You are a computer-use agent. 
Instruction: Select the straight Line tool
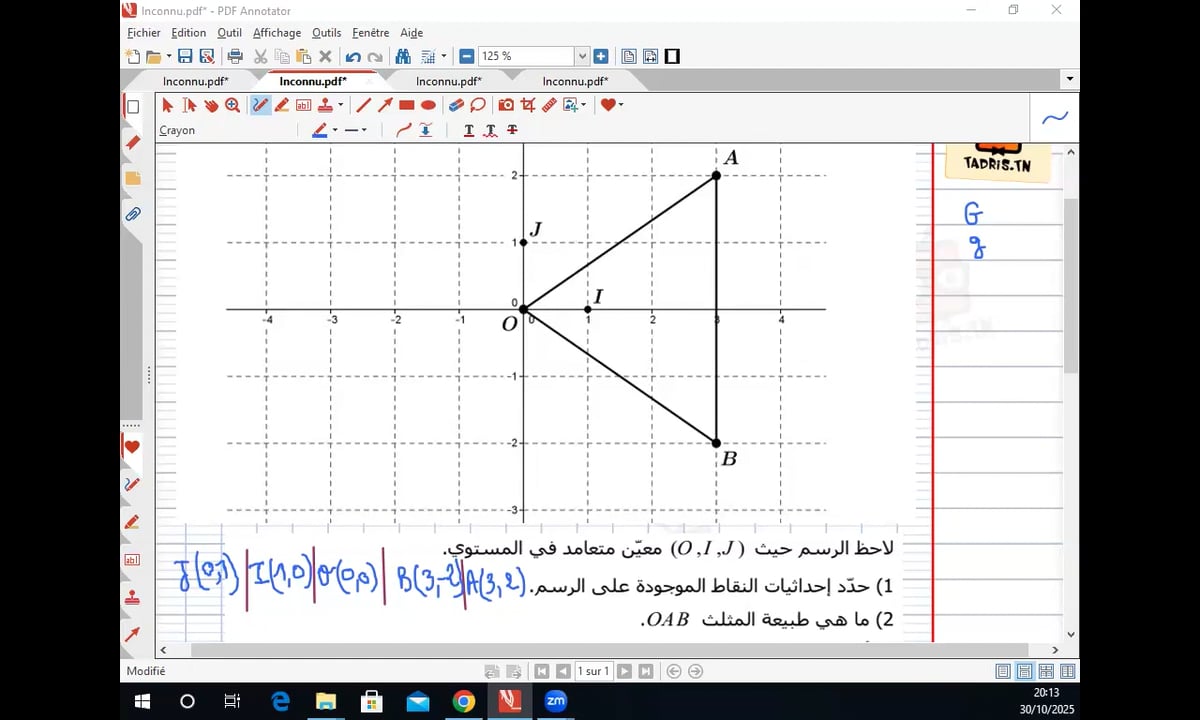coord(363,105)
